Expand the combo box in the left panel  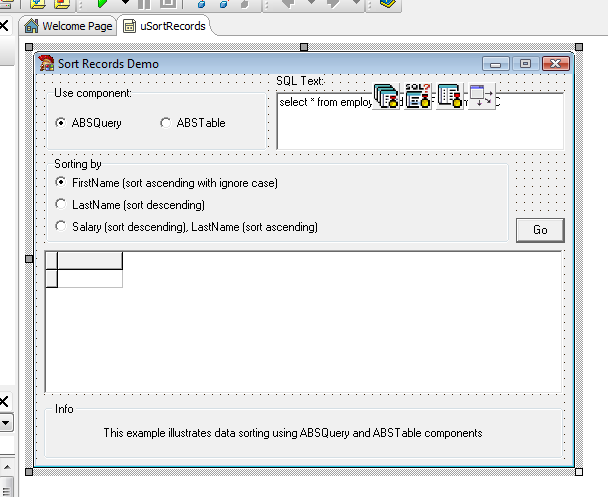[x=5, y=423]
